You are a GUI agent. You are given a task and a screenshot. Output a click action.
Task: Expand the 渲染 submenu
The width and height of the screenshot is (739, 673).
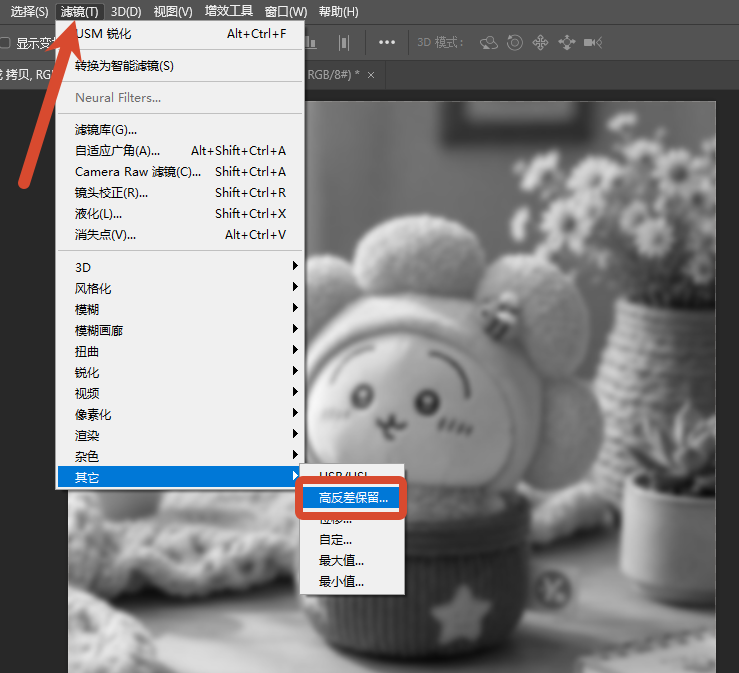[x=180, y=435]
